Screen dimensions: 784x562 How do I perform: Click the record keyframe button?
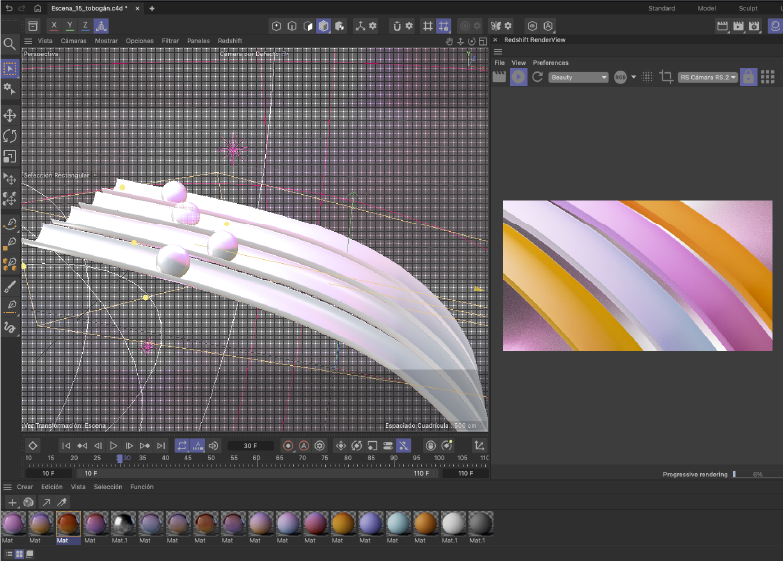288,446
